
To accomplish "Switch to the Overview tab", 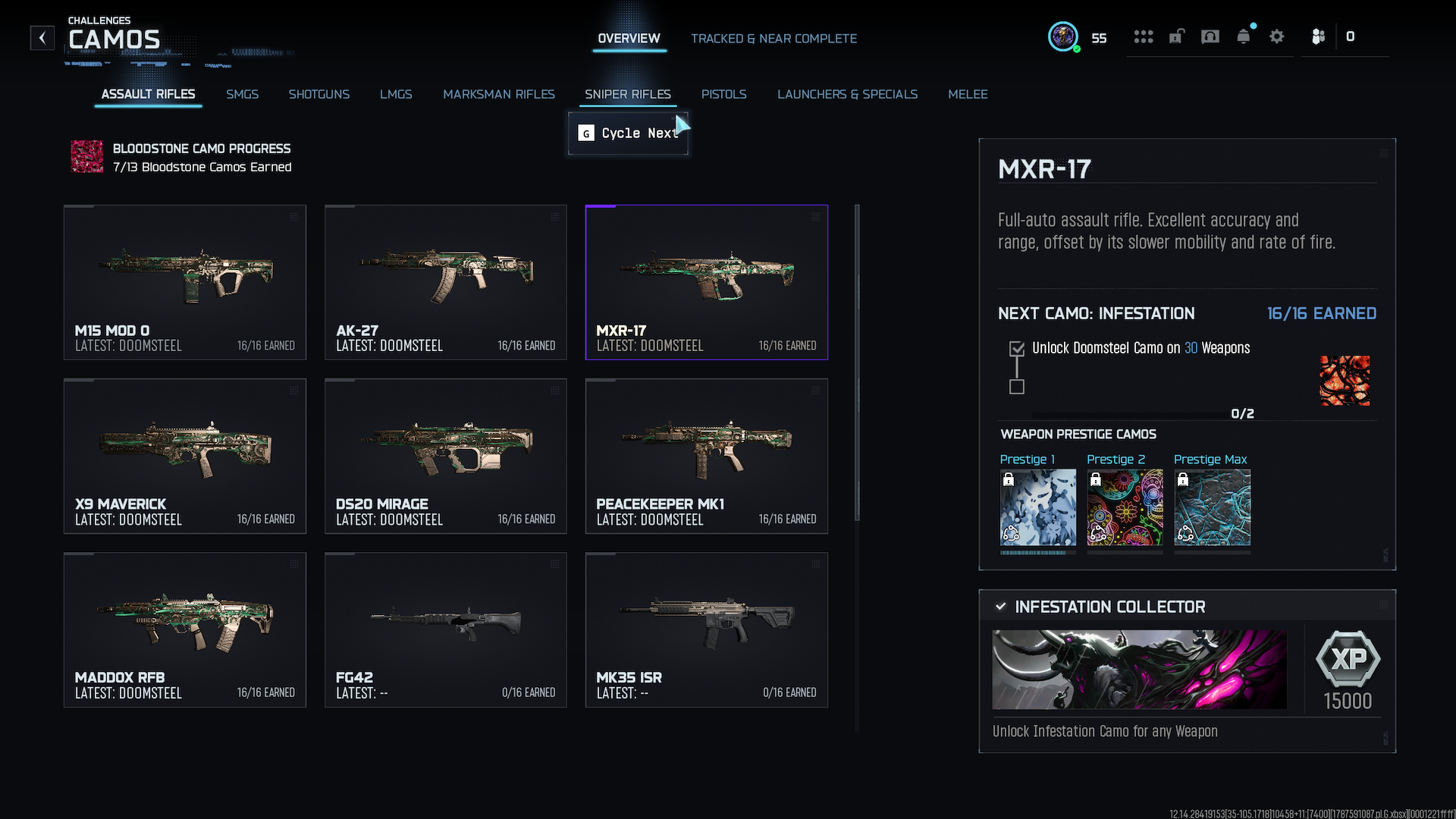I will [x=629, y=39].
